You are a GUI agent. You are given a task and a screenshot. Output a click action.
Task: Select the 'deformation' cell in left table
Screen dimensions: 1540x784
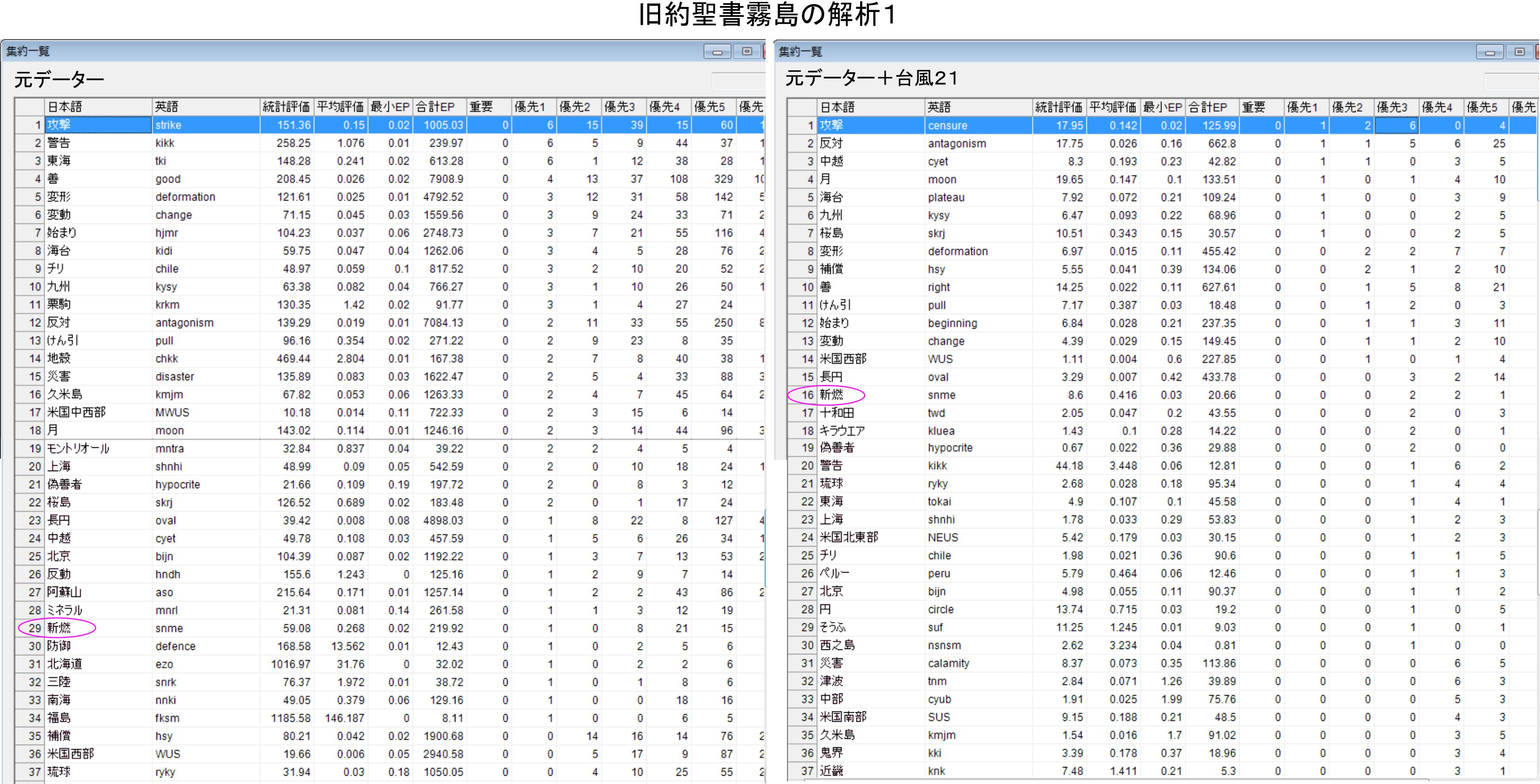185,197
